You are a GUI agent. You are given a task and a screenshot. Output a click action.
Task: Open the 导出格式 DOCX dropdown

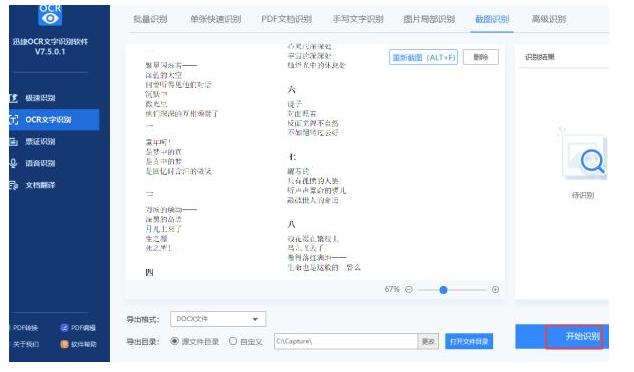(218, 319)
